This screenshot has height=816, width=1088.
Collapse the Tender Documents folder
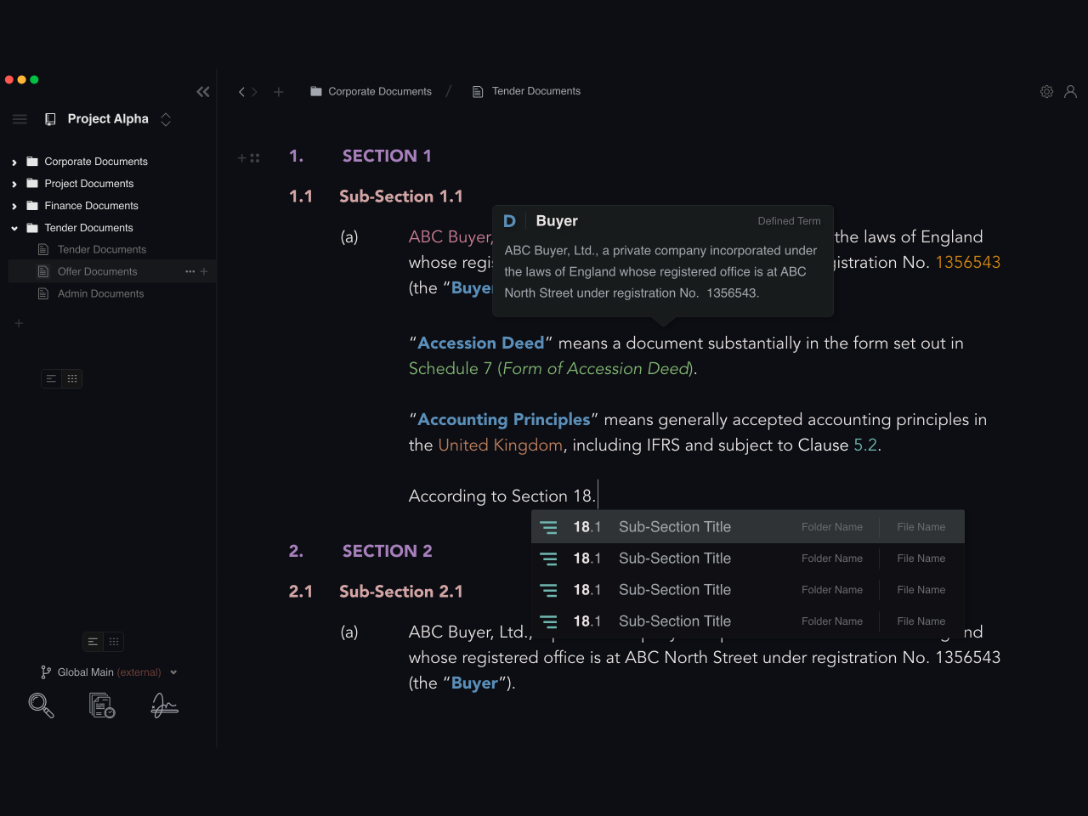(x=12, y=227)
